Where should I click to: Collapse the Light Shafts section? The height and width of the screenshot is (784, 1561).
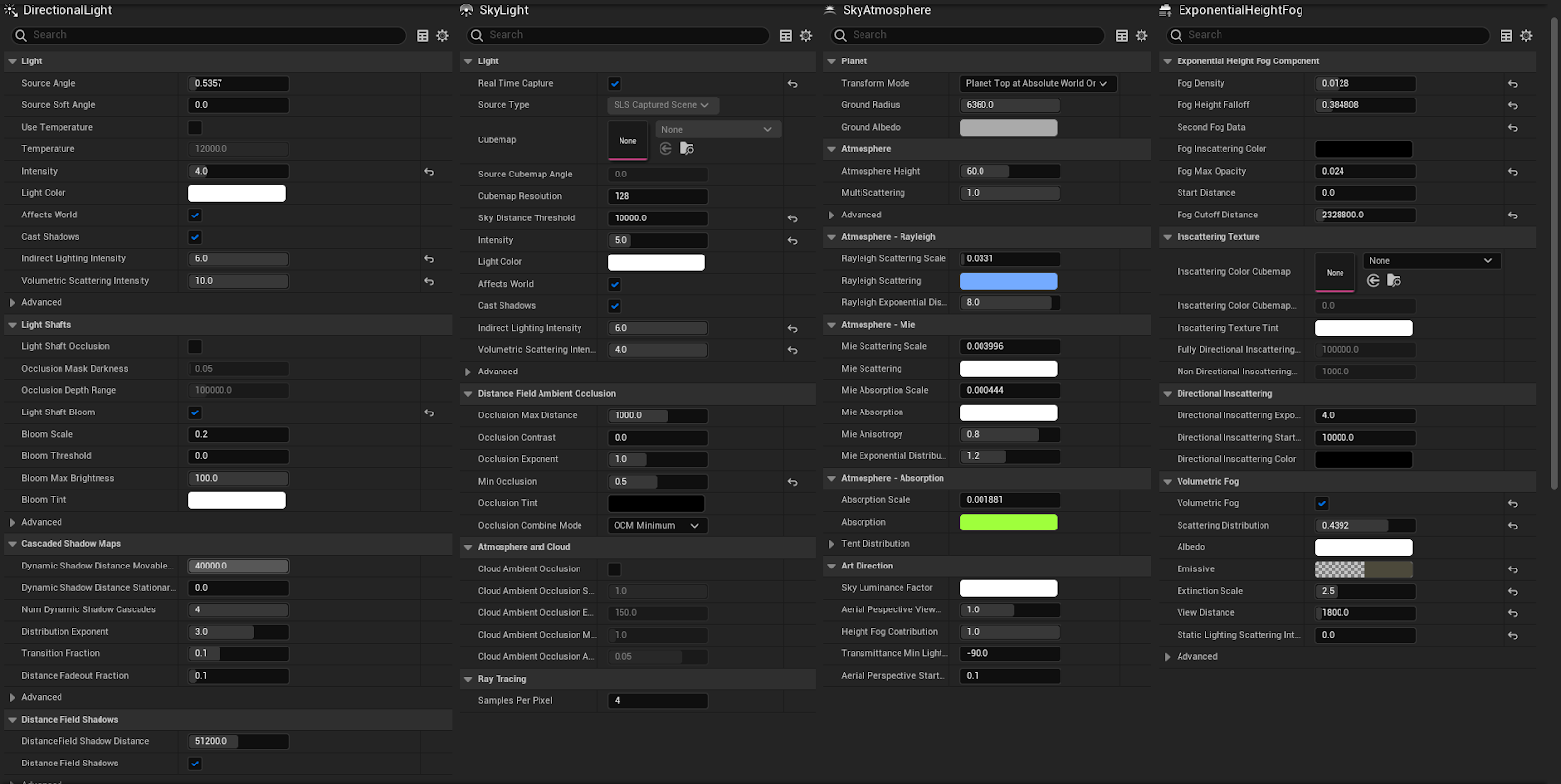click(13, 325)
